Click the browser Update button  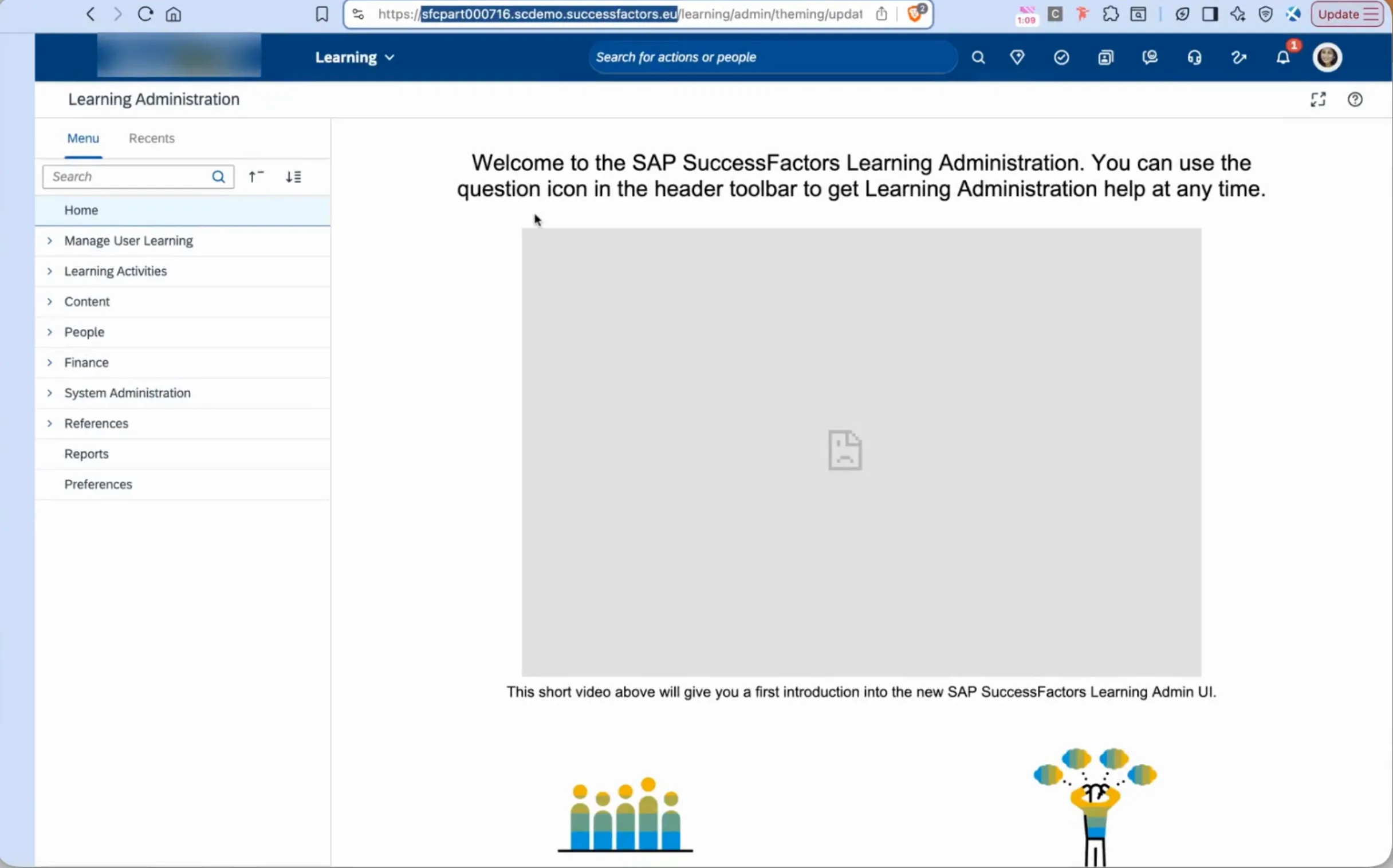coord(1347,14)
